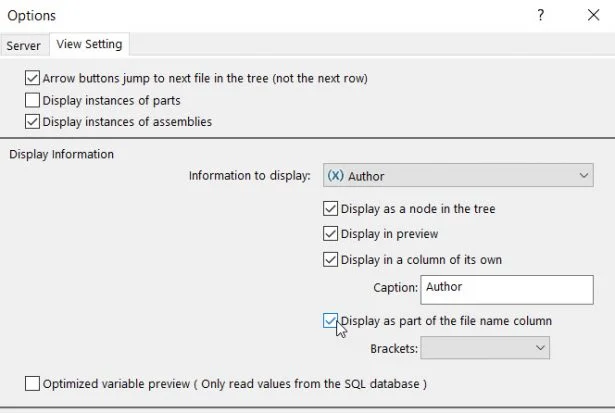
Task: Click the Options dialog title bar
Action: 250,15
